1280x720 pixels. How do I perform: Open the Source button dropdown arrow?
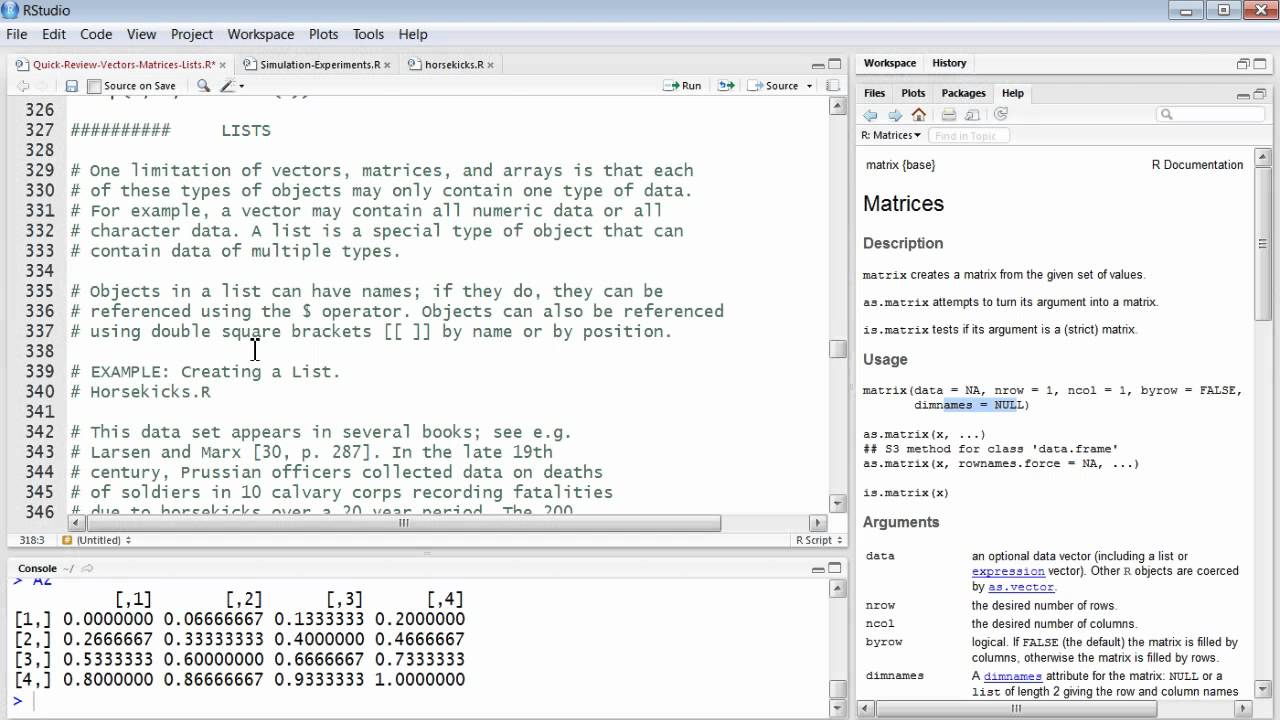[x=810, y=86]
